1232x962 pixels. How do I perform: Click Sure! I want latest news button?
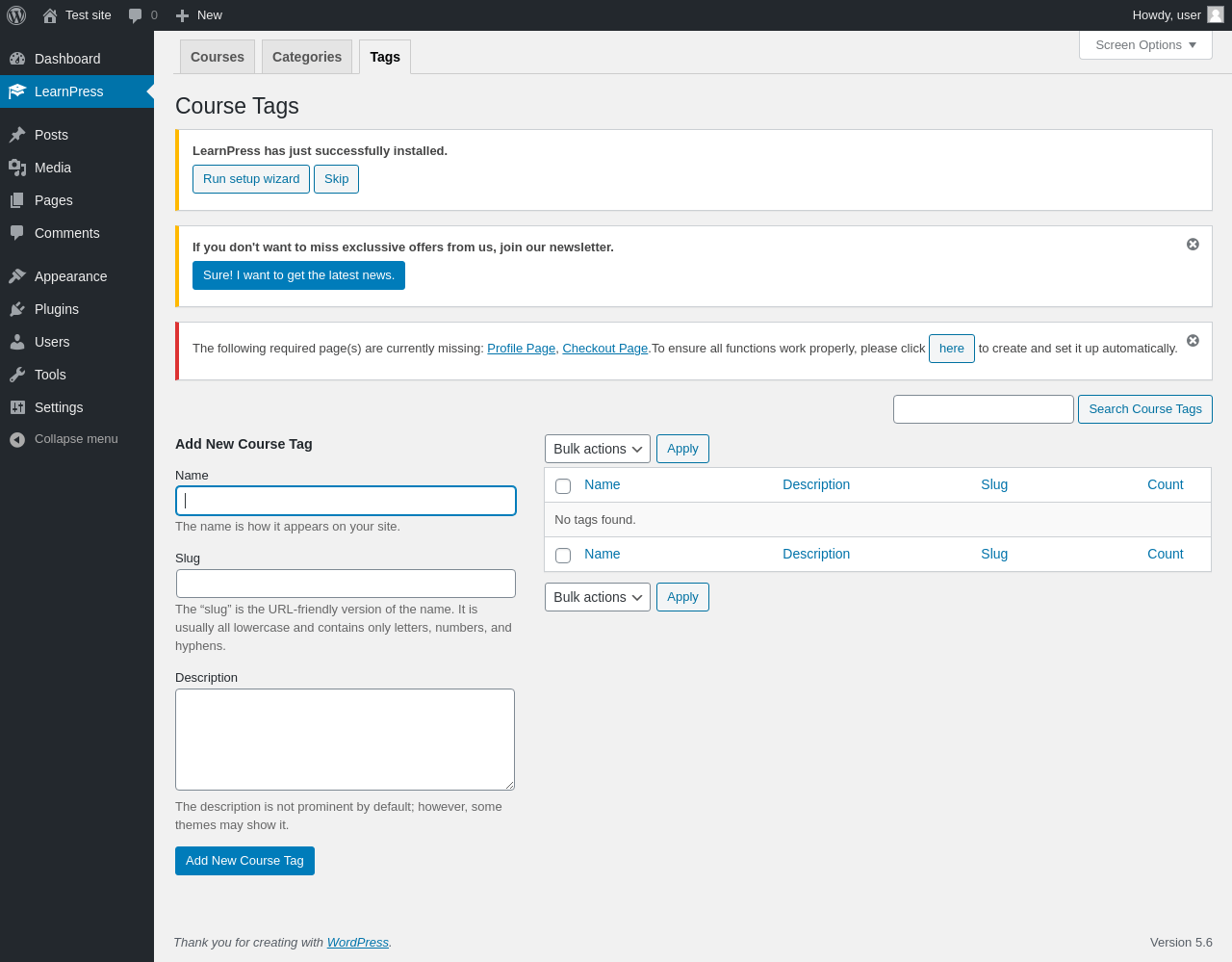[298, 275]
